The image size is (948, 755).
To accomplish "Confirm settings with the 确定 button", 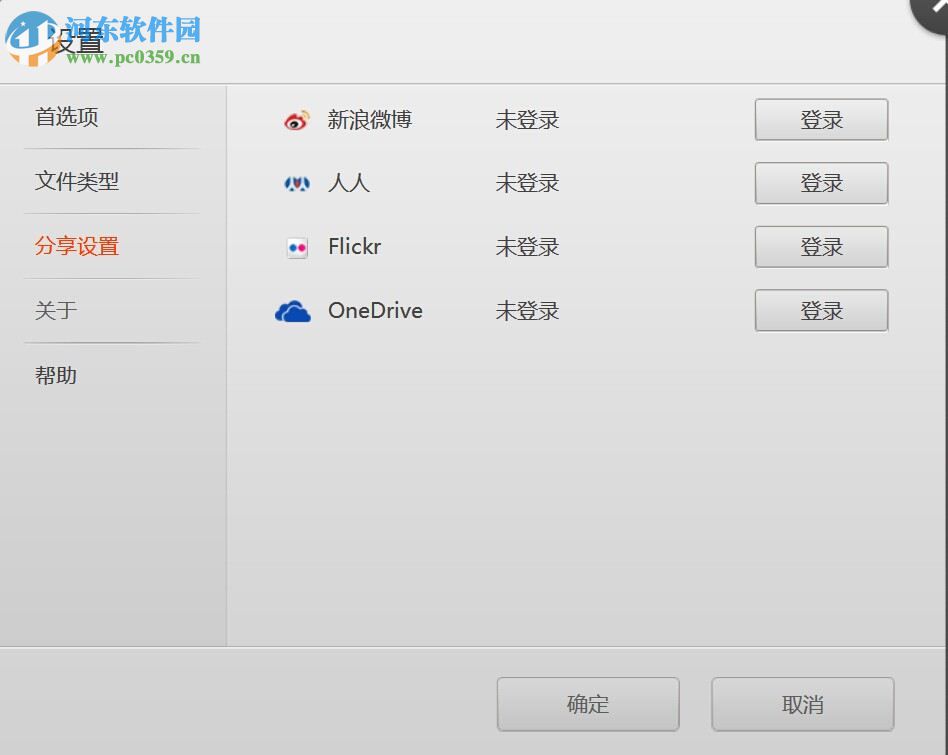I will coord(587,703).
